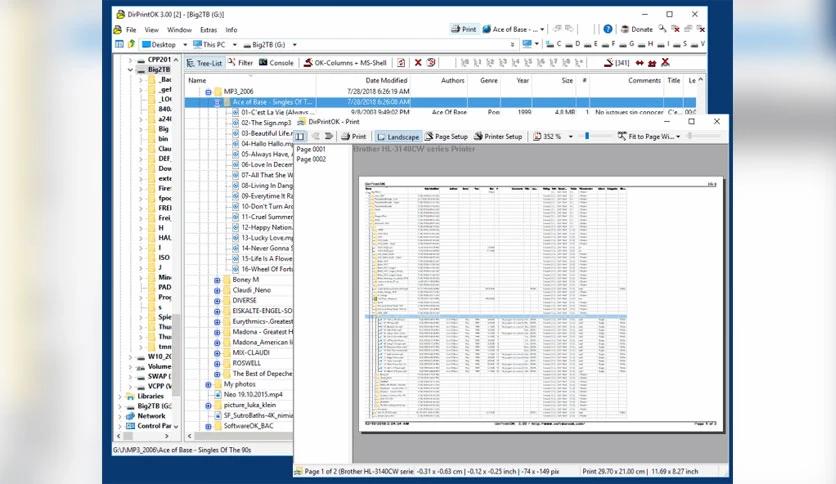Click the Print icon in the main toolbar
Screen dimensions: 836x484
coord(456,29)
